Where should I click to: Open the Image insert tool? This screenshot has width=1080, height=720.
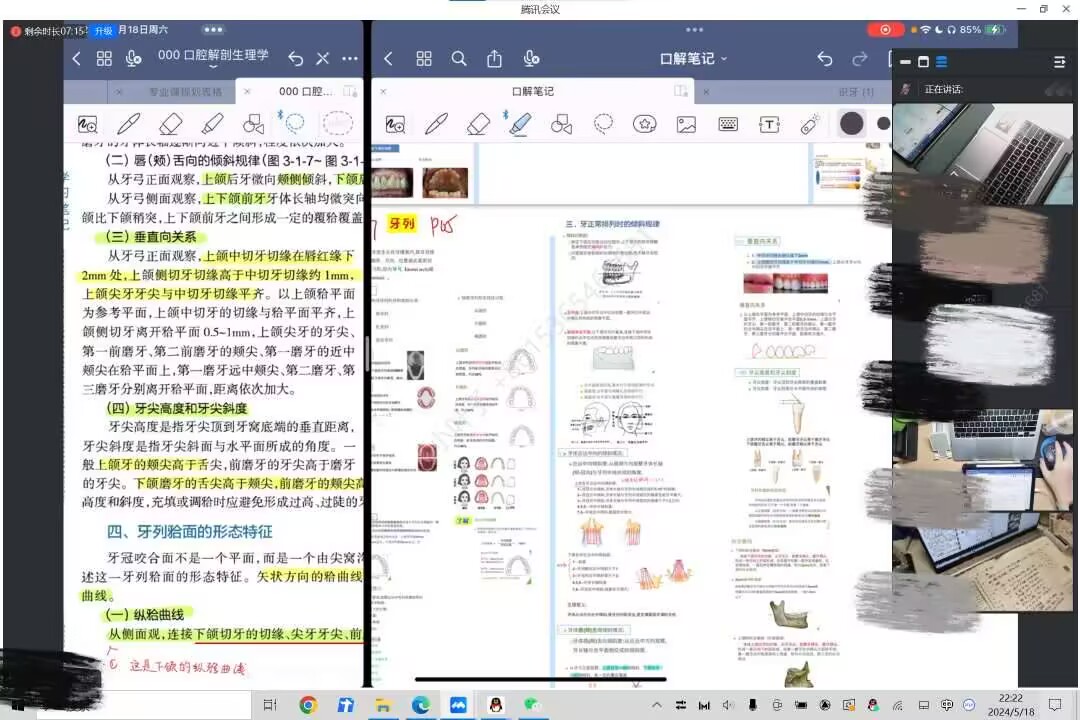click(x=686, y=124)
